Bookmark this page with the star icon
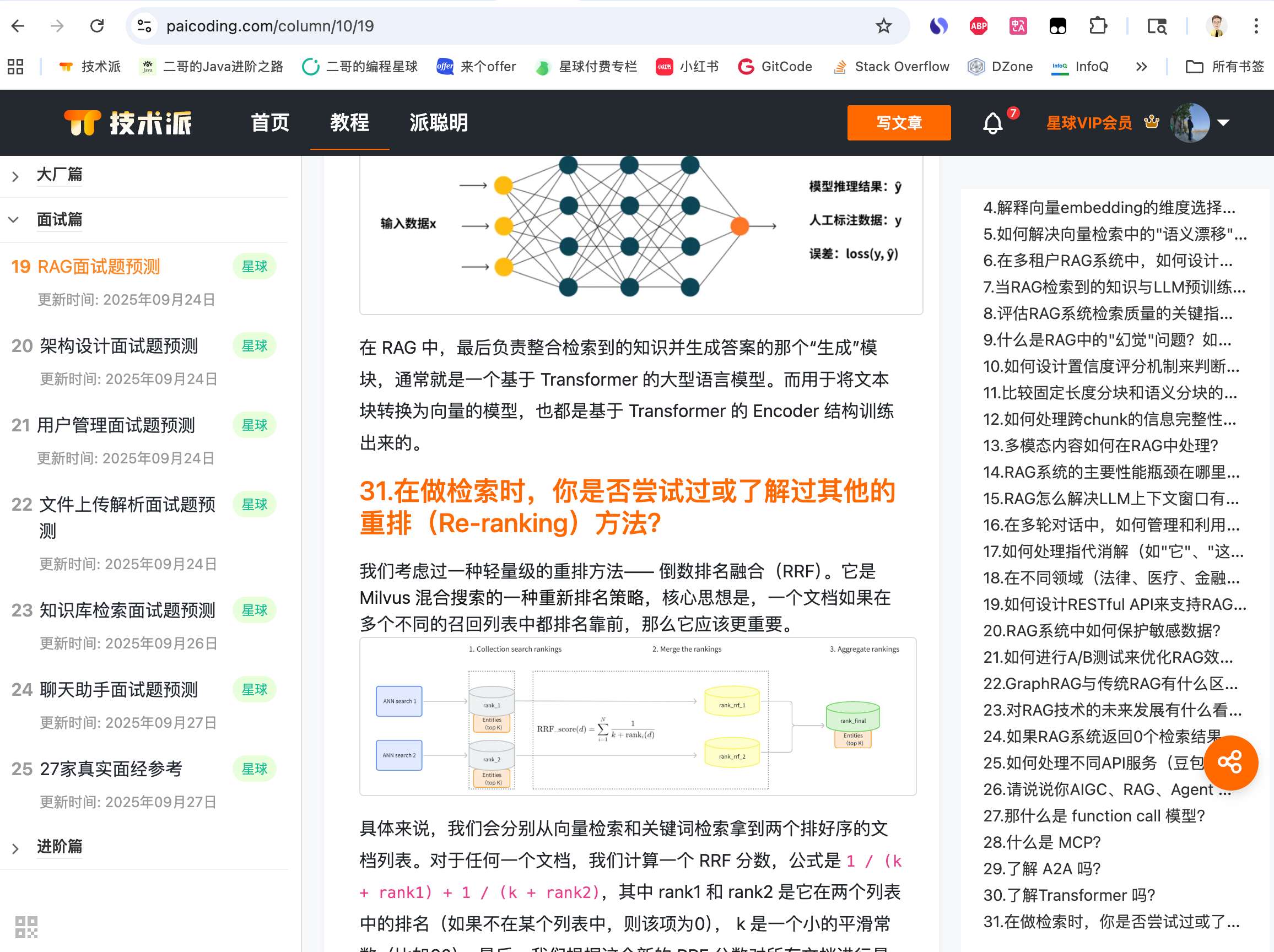The height and width of the screenshot is (952, 1274). 883,26
